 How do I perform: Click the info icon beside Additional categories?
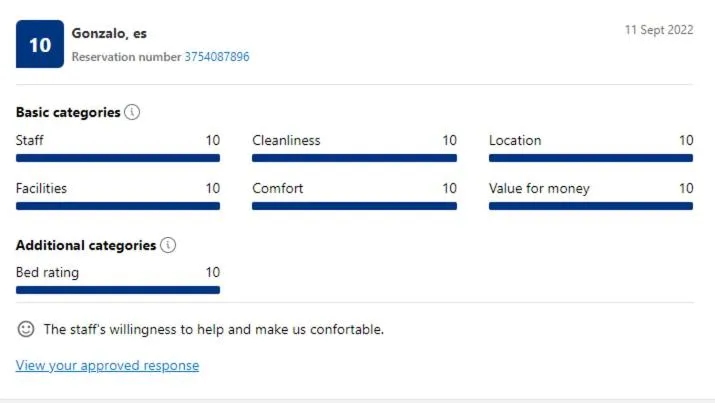(168, 245)
